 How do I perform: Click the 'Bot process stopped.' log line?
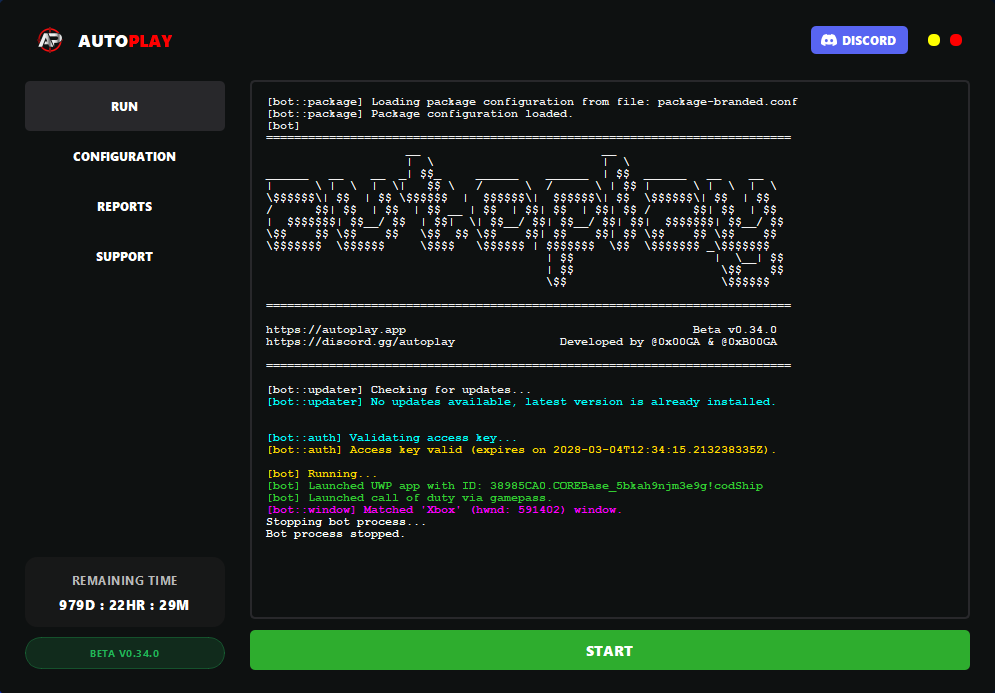click(335, 534)
